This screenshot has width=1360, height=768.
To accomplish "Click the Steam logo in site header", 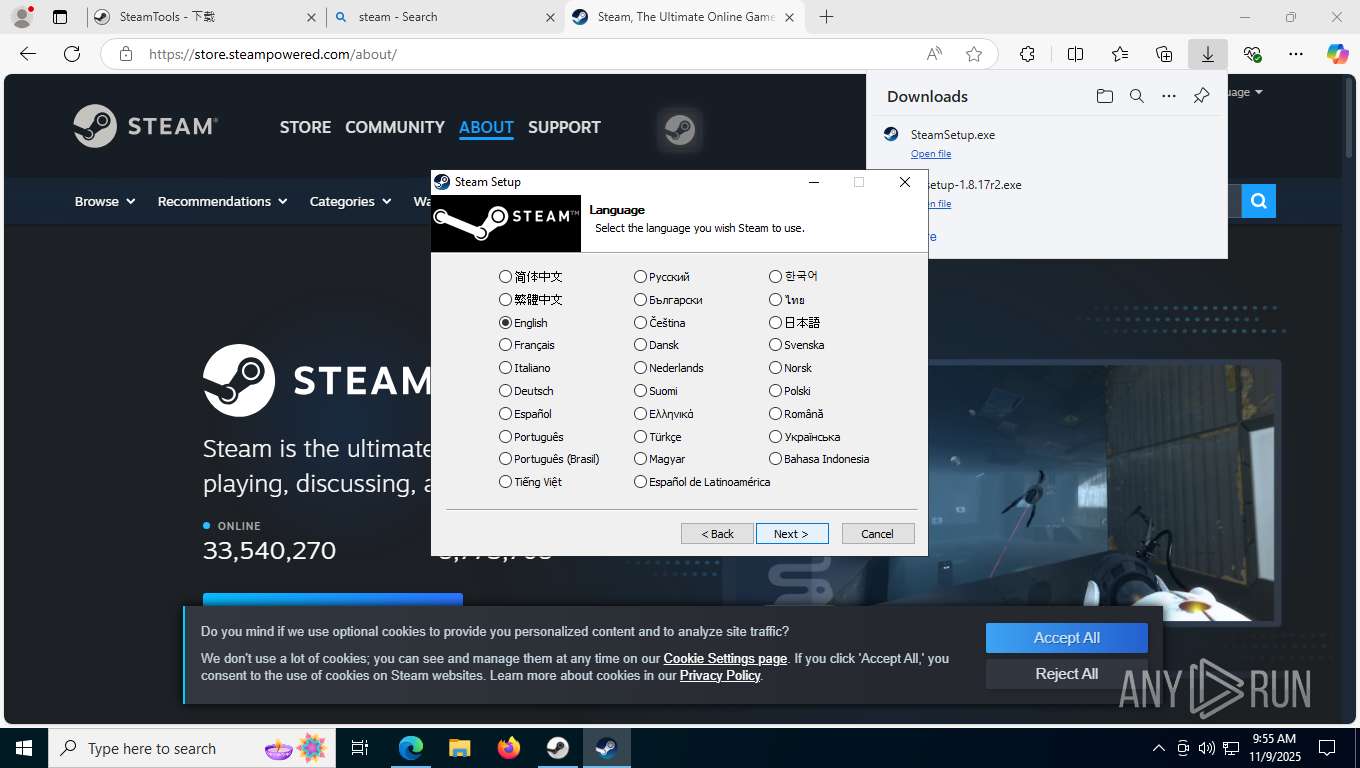I will pos(146,126).
